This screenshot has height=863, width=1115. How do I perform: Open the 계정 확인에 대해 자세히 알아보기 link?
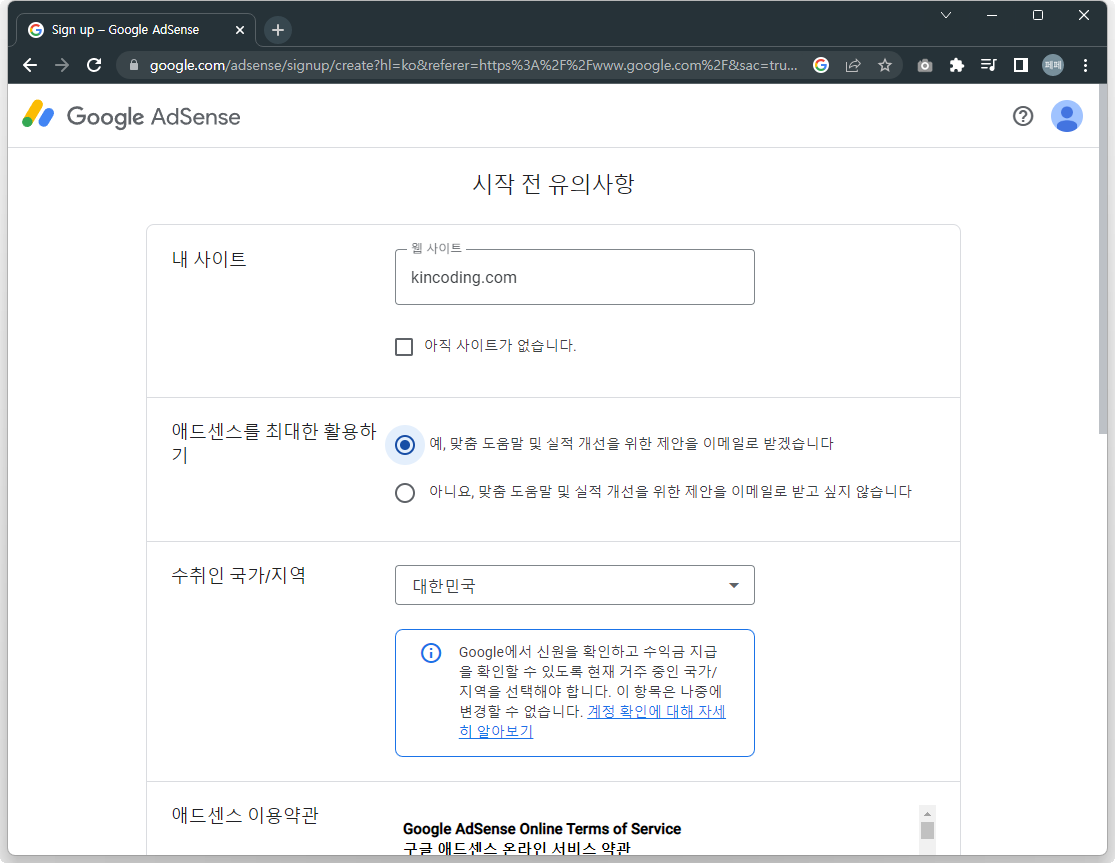[x=592, y=721]
